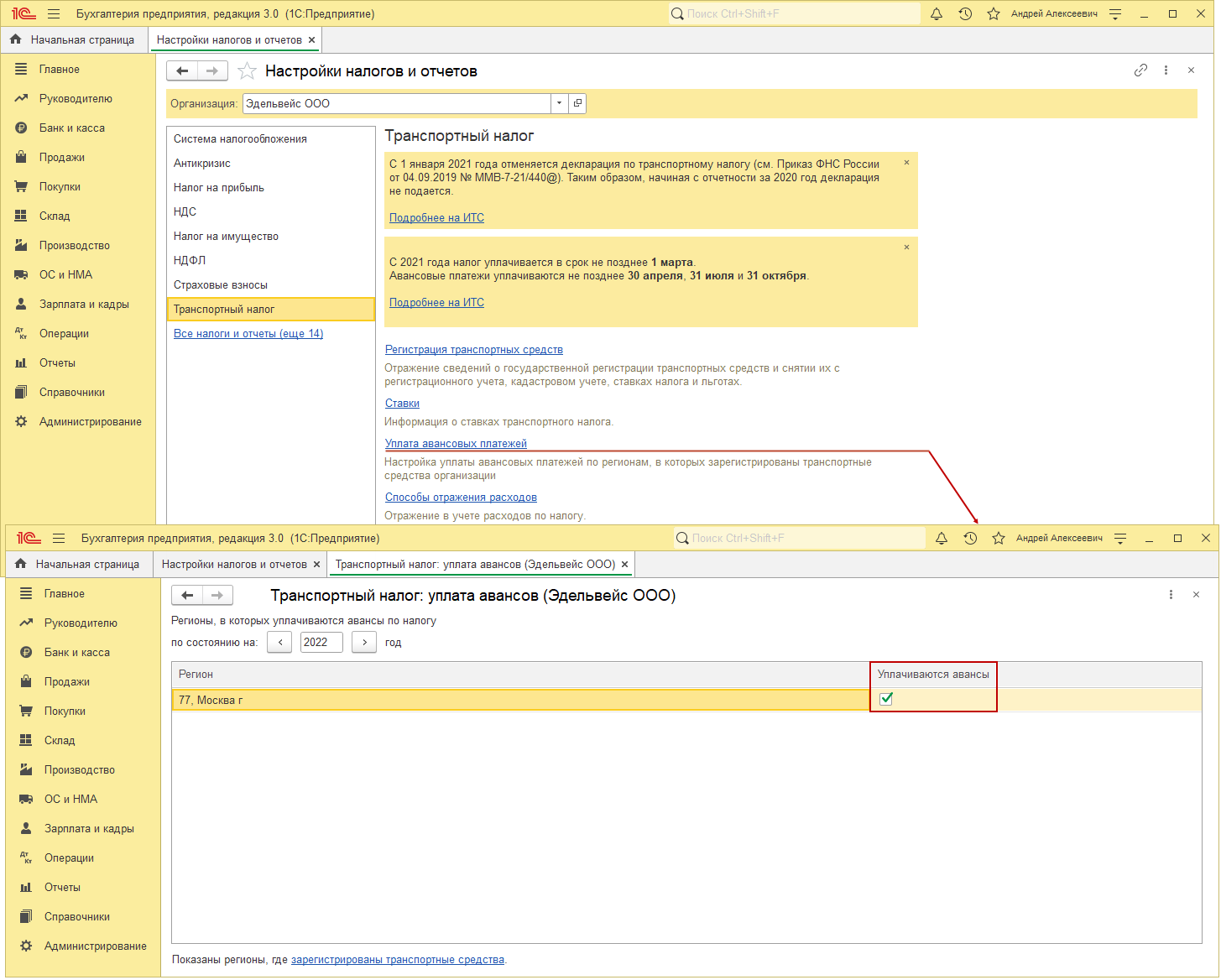Screen dimensions: 1221x980
Task: Open Регистрация транспортных средств link
Action: click(x=474, y=350)
